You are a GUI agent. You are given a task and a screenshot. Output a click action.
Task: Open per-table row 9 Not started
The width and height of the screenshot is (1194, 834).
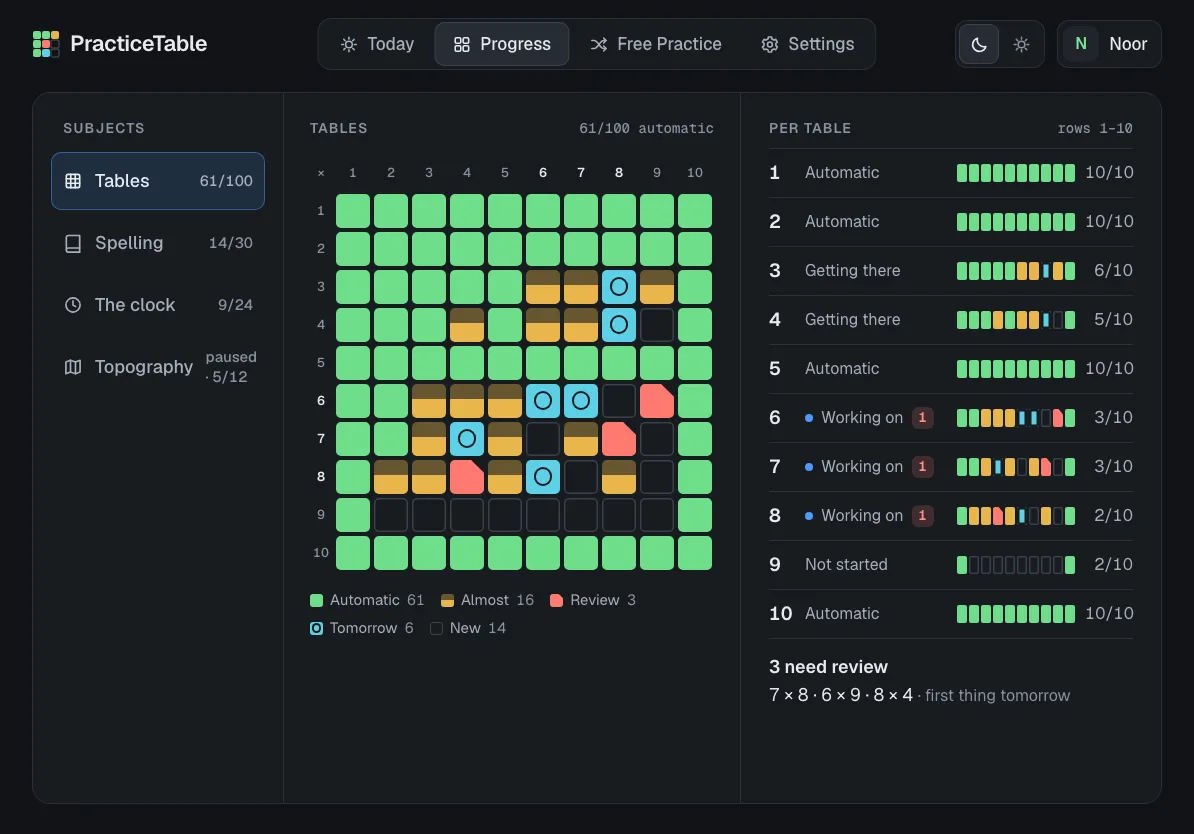tap(951, 564)
